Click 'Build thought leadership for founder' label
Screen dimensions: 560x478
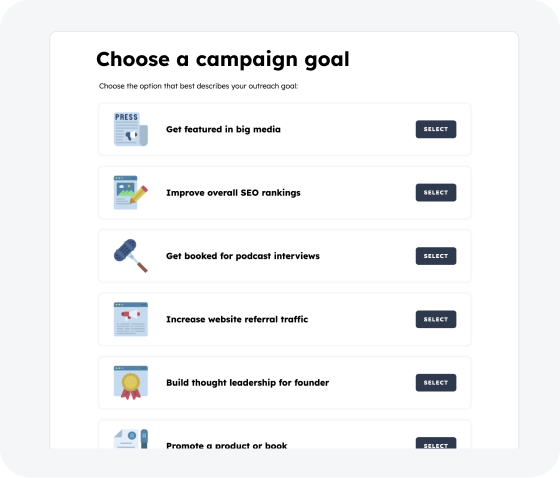coord(248,383)
